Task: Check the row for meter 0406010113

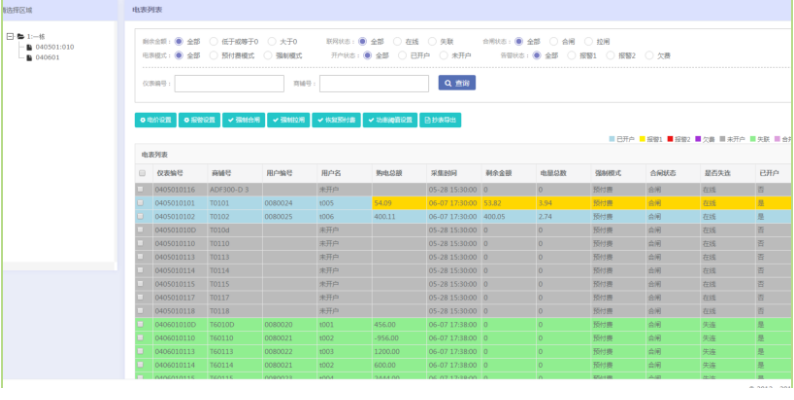Action: click(x=141, y=351)
